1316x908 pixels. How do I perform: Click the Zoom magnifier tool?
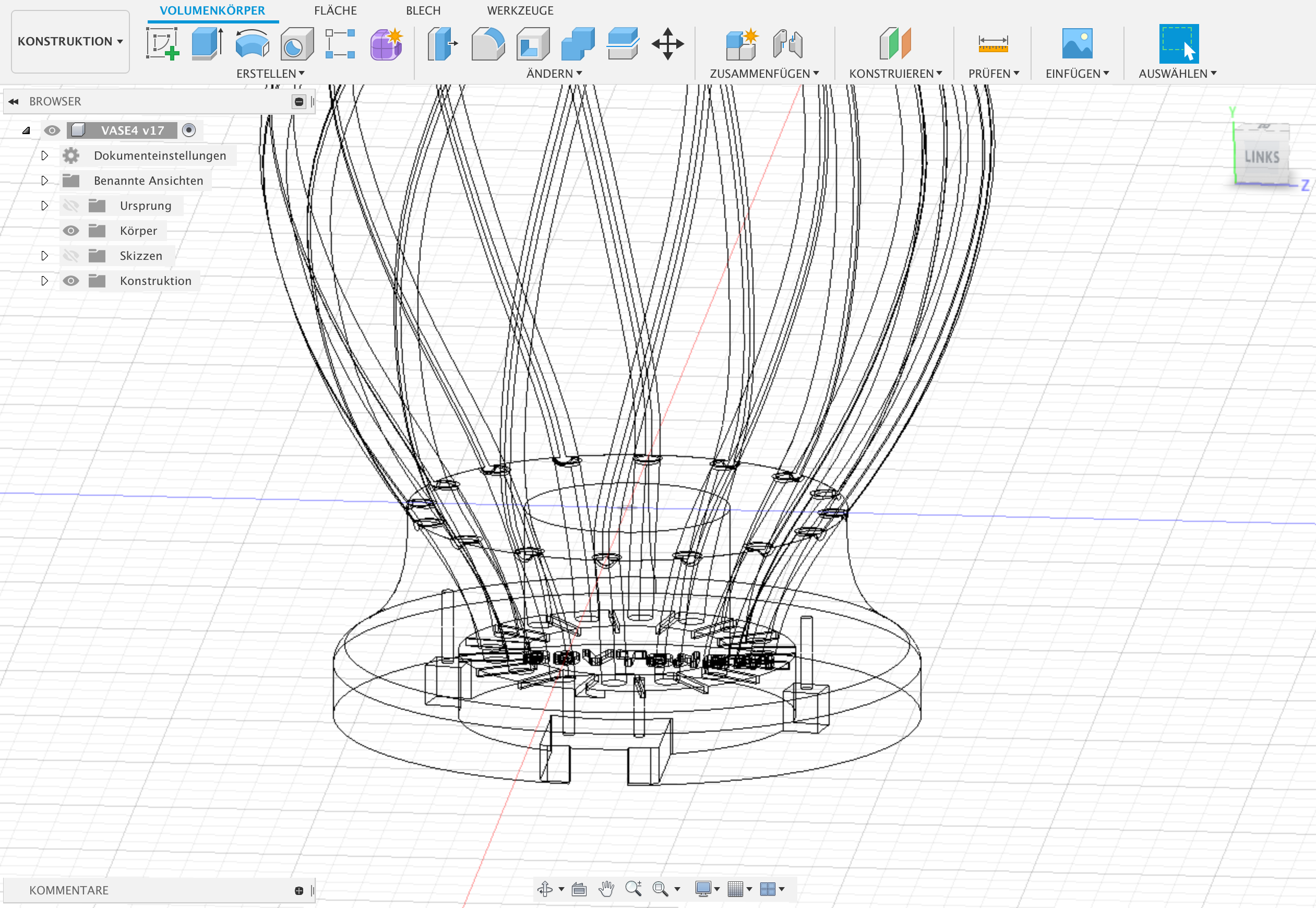click(633, 889)
